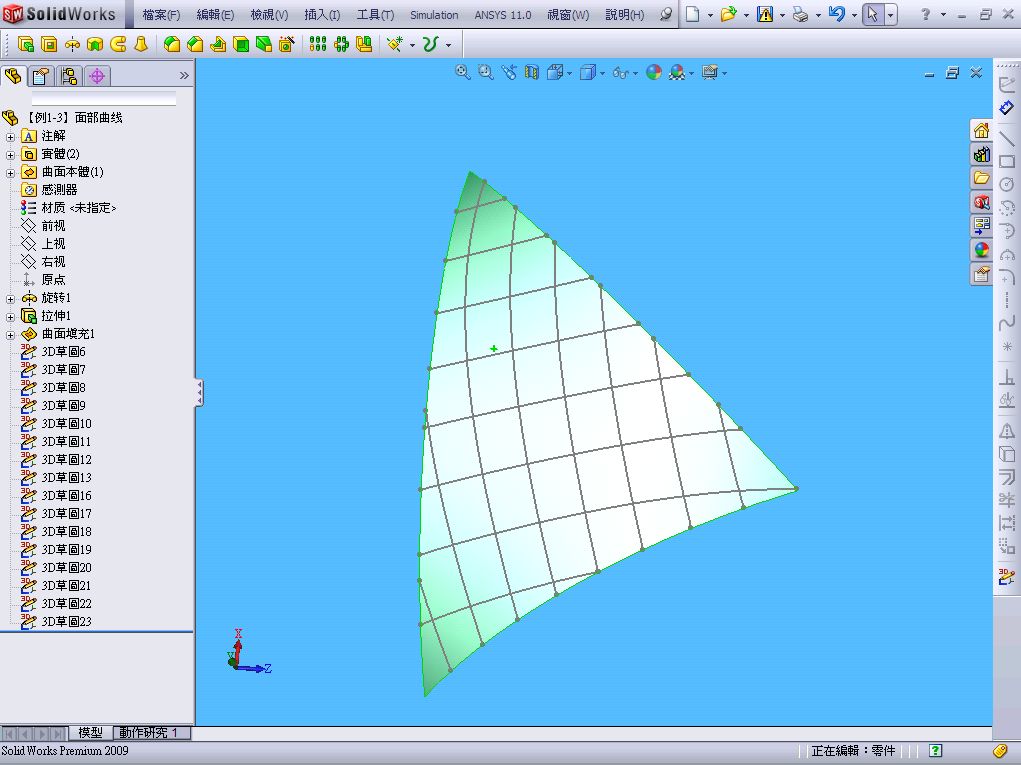
Task: Open SolidWorks Resources home pane icon
Action: (981, 130)
